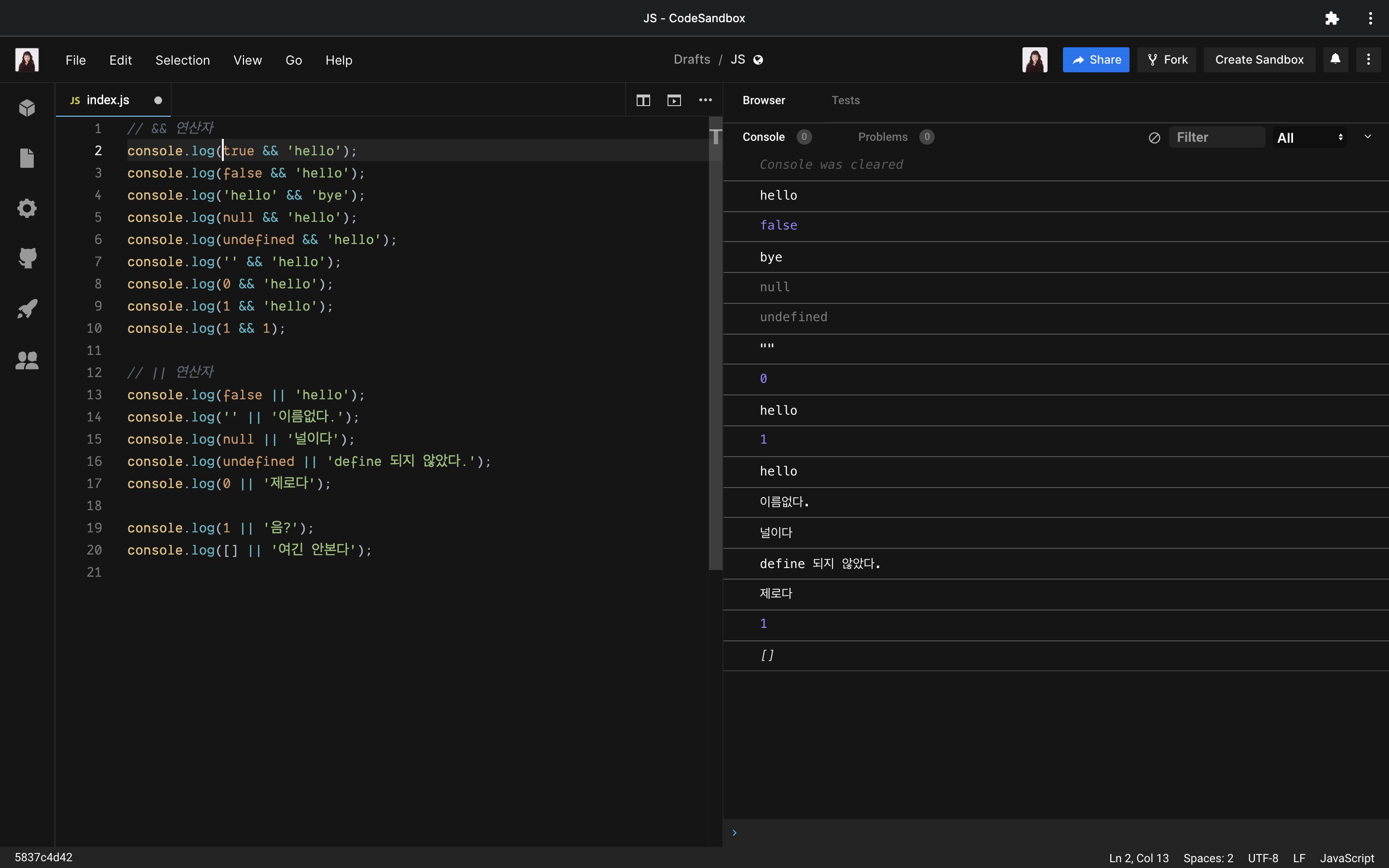The width and height of the screenshot is (1389, 868).
Task: Open the All log level dropdown
Action: [x=1310, y=138]
